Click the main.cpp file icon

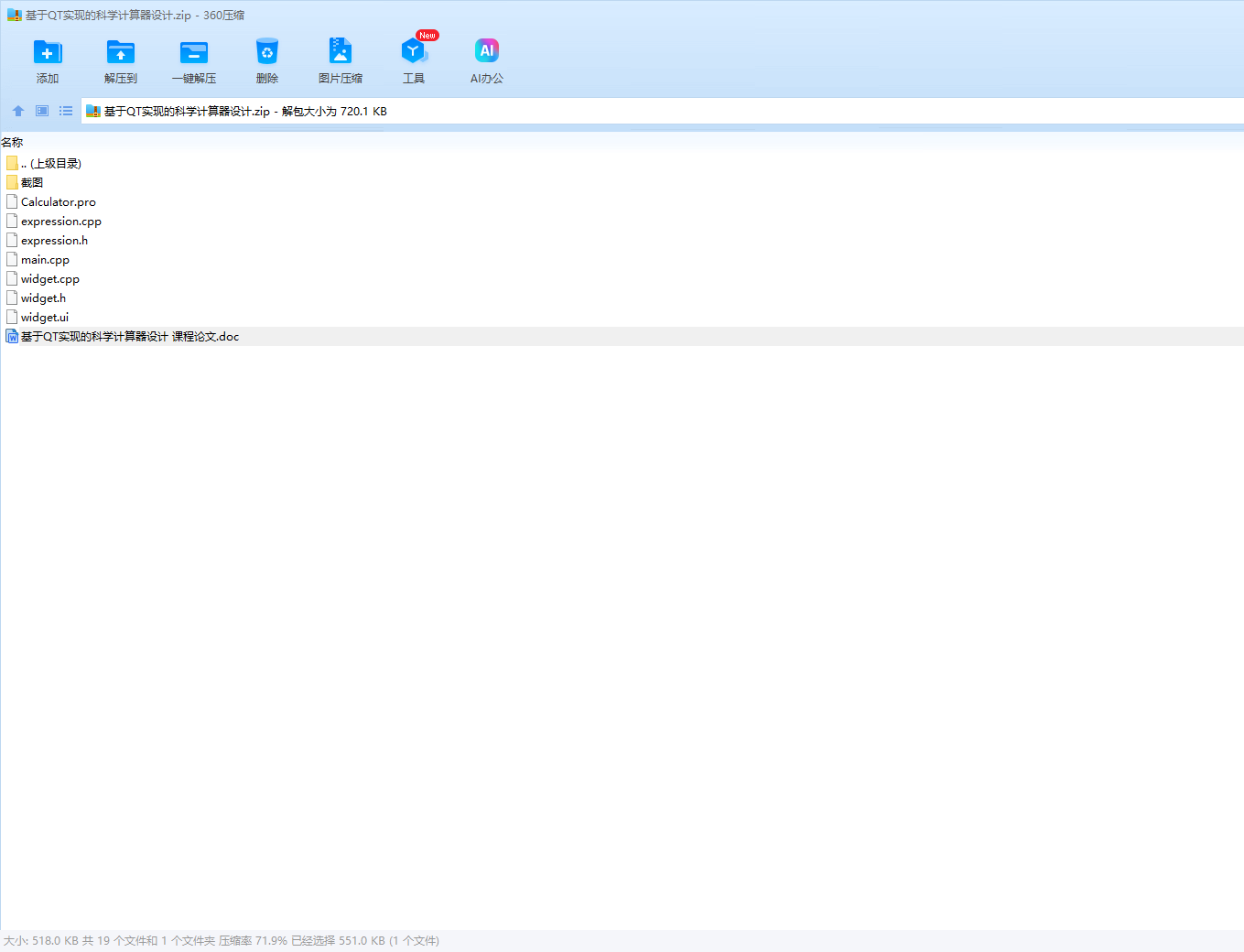coord(12,259)
